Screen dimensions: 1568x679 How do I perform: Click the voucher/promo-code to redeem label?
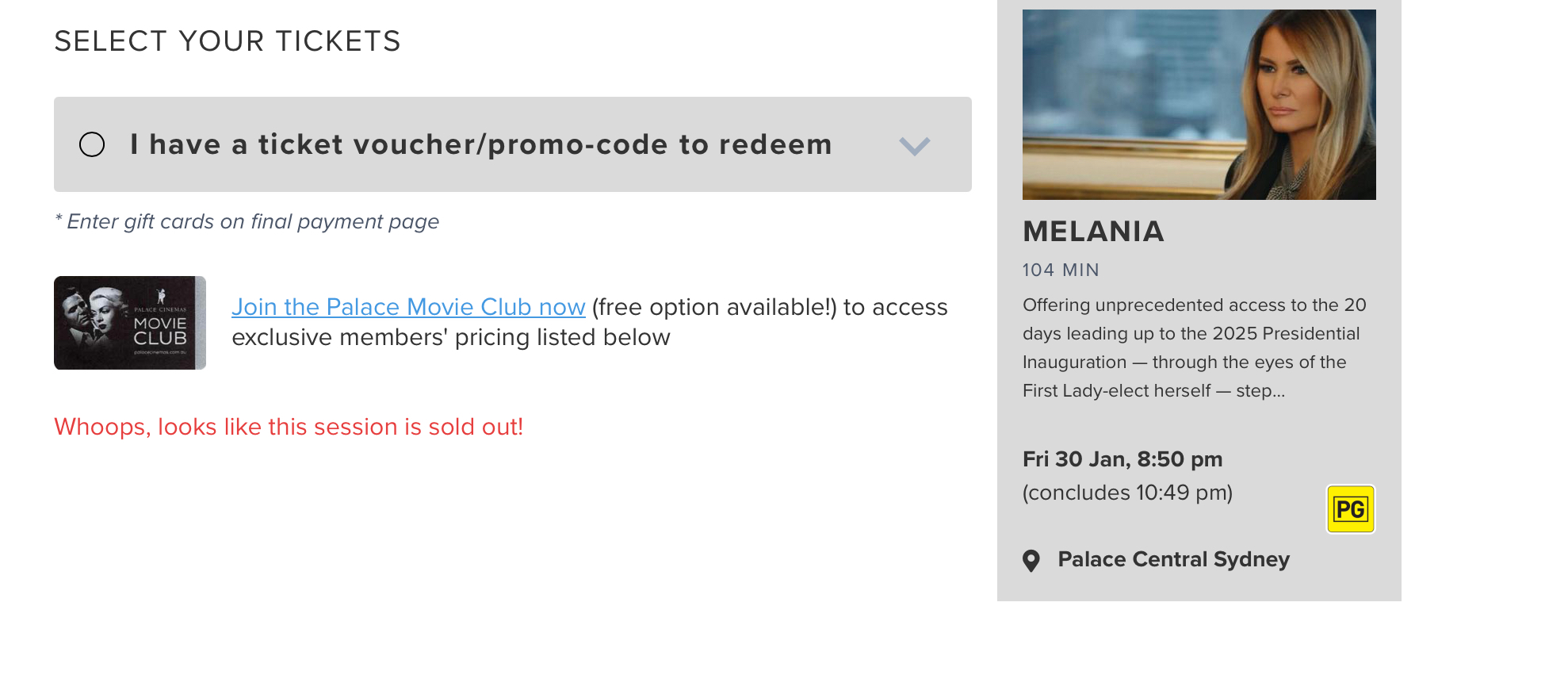481,144
